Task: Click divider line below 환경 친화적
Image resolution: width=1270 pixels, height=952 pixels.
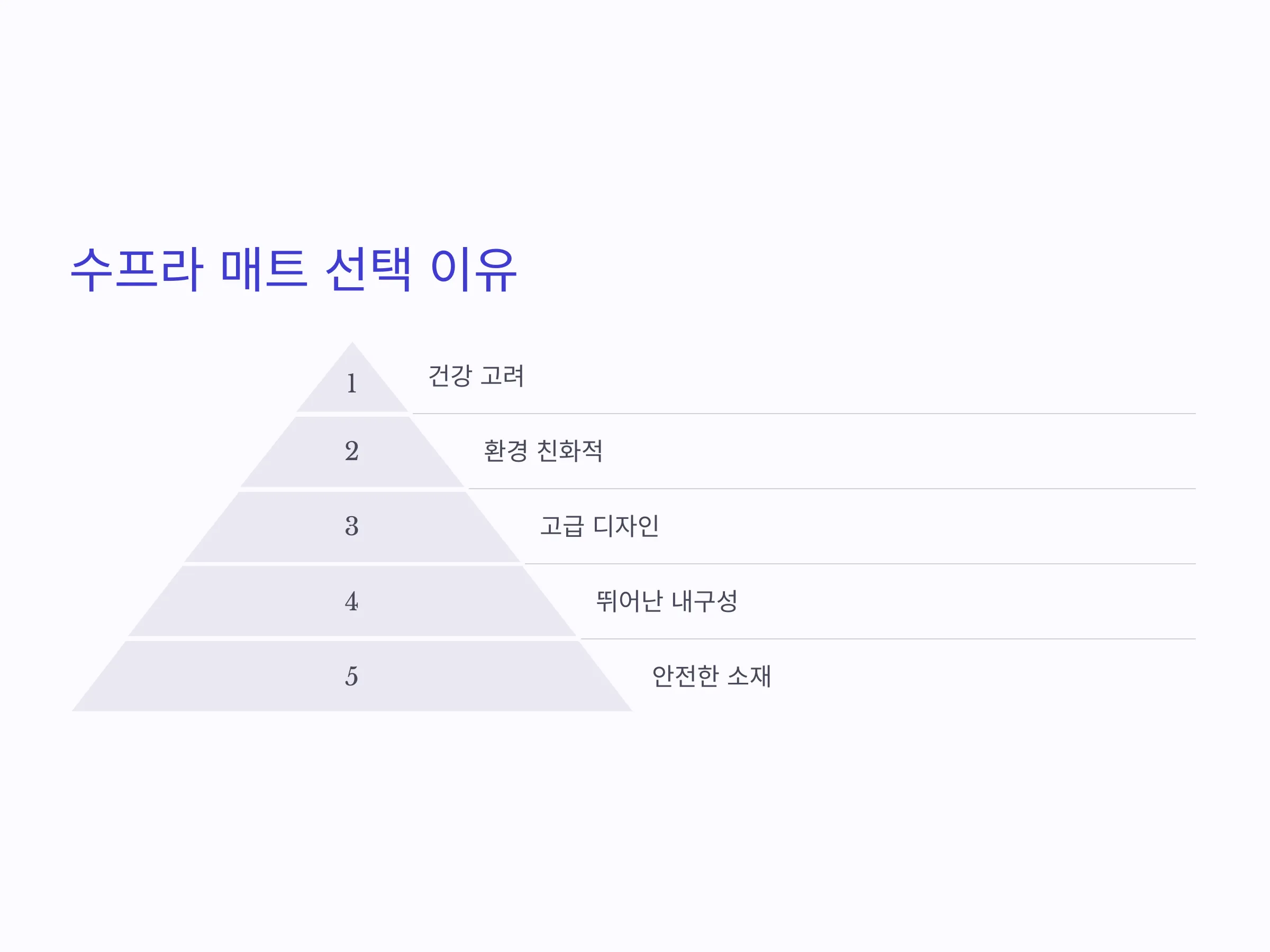Action: (x=832, y=489)
